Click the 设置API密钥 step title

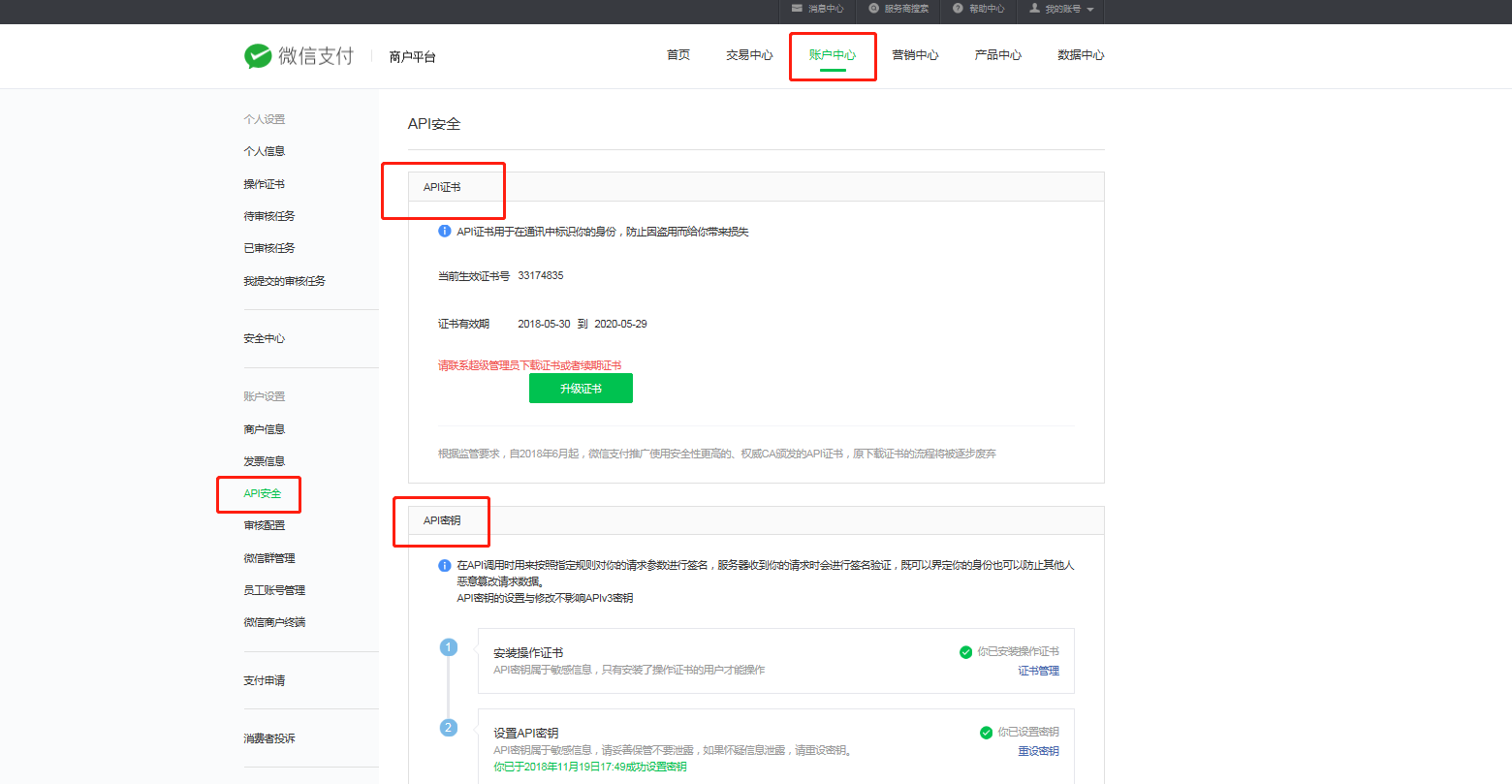[x=526, y=734]
